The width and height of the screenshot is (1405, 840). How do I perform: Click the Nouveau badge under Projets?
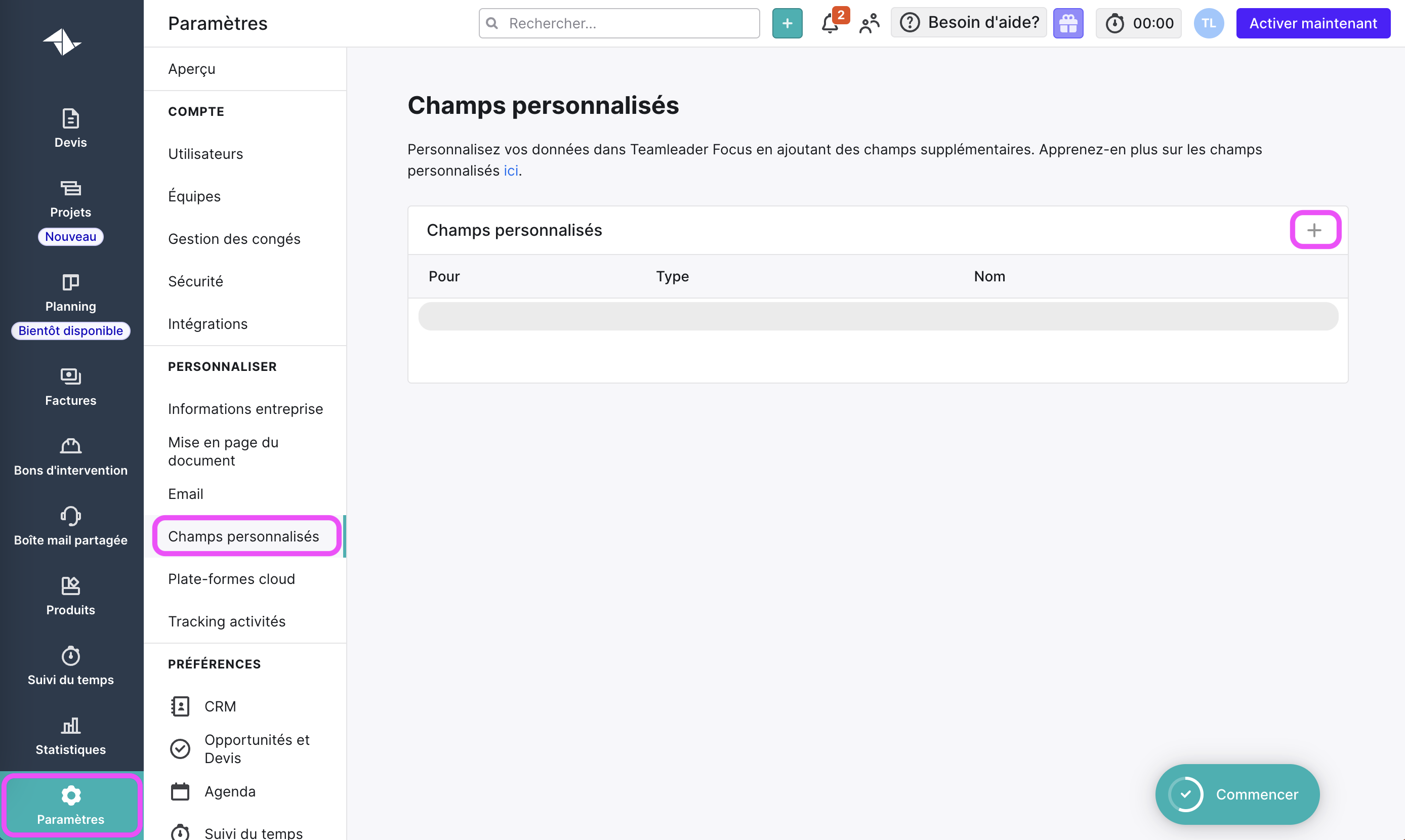coord(71,237)
